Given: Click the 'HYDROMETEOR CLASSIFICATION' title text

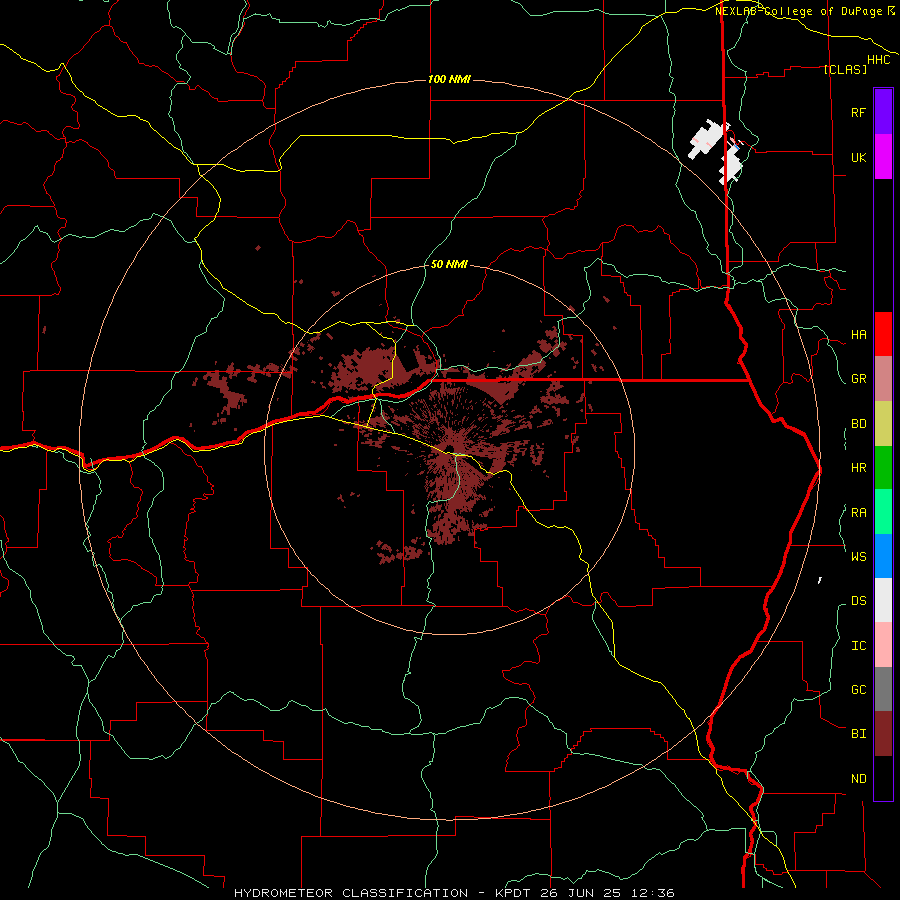Looking at the screenshot, I should (351, 893).
